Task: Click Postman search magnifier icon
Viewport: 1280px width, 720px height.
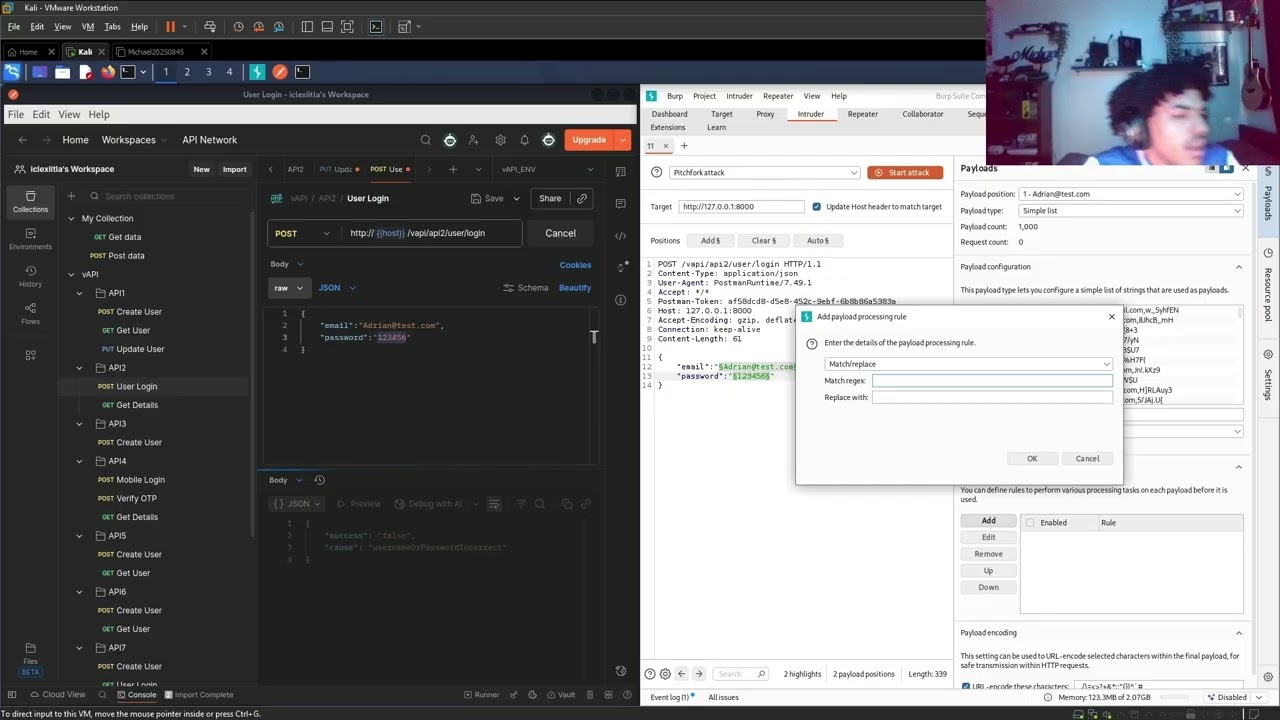Action: coord(426,140)
